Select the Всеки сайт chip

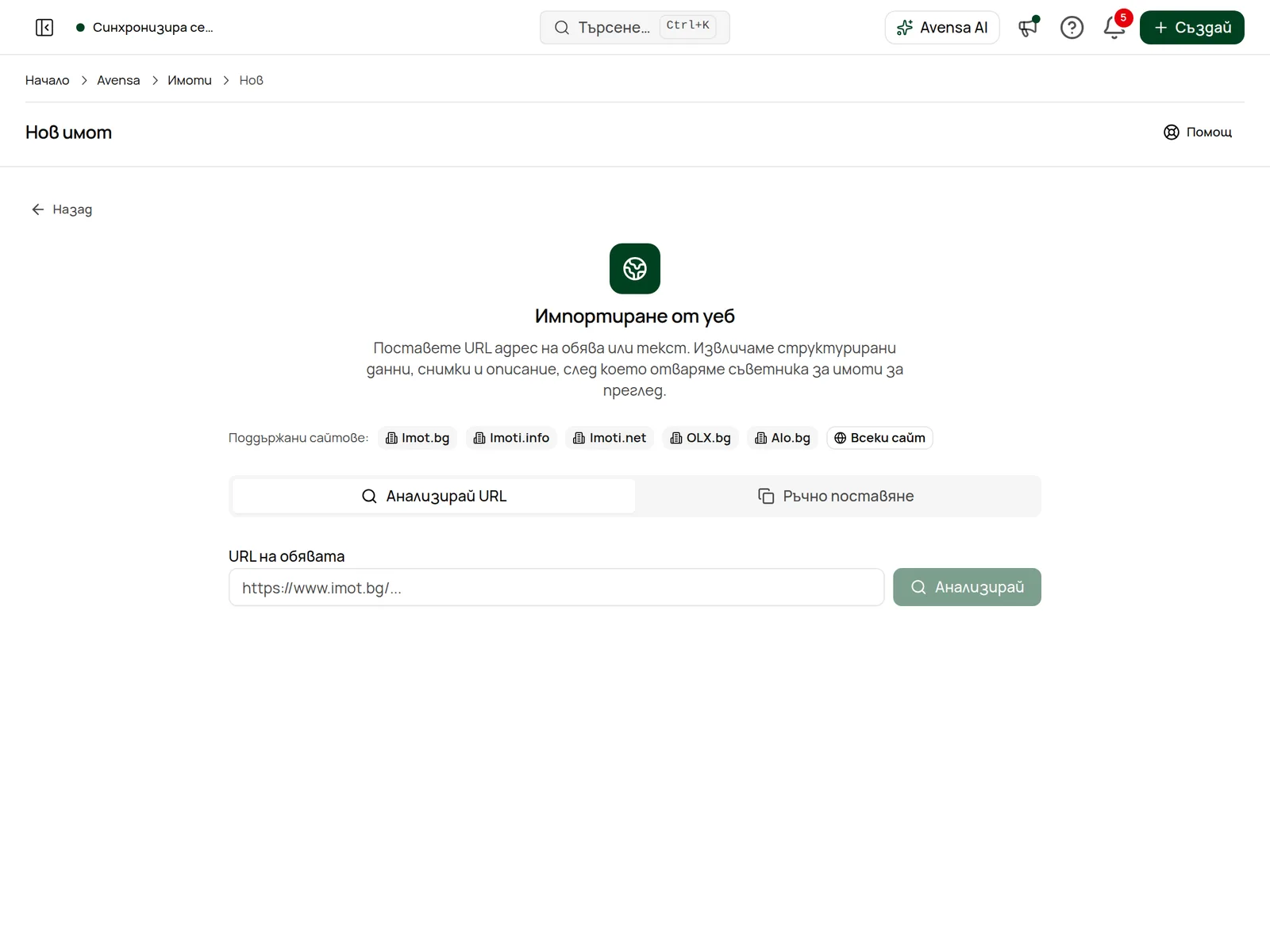point(879,438)
